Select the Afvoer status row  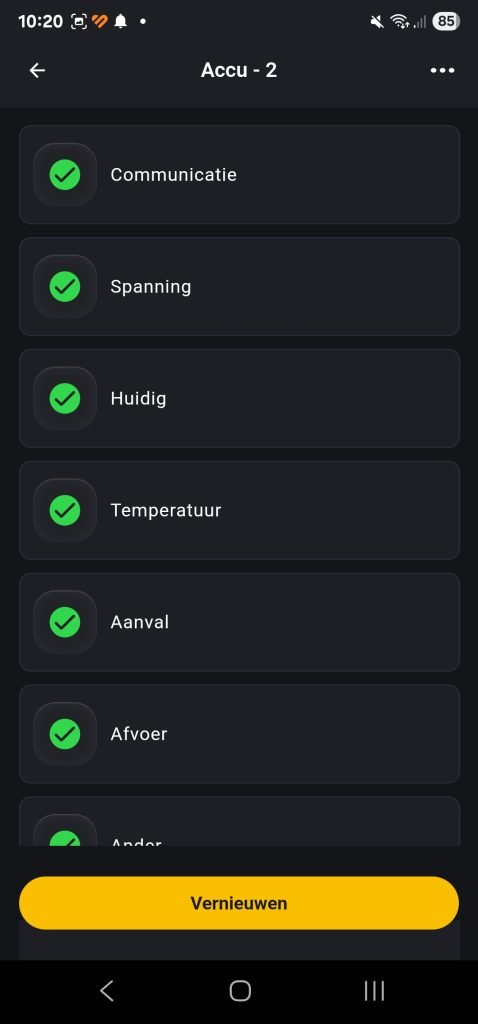point(239,733)
